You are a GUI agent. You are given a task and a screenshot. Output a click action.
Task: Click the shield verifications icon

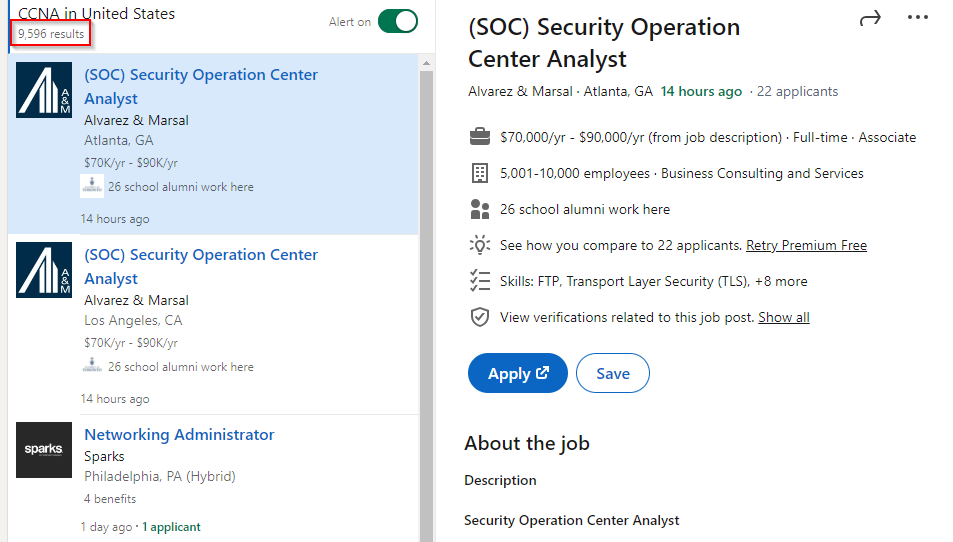click(480, 317)
